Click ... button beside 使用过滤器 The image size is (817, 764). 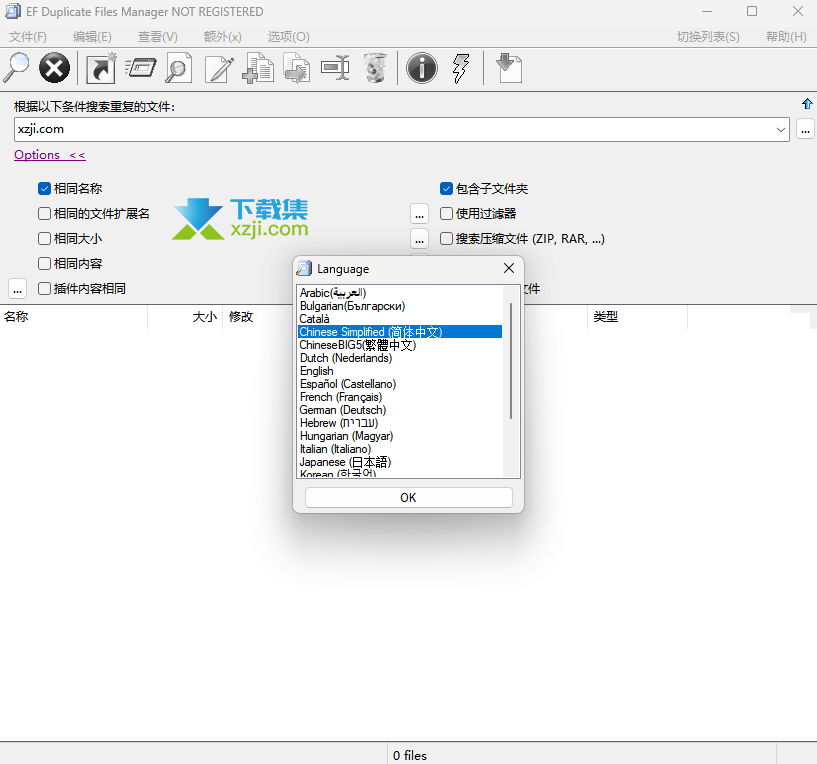click(419, 214)
